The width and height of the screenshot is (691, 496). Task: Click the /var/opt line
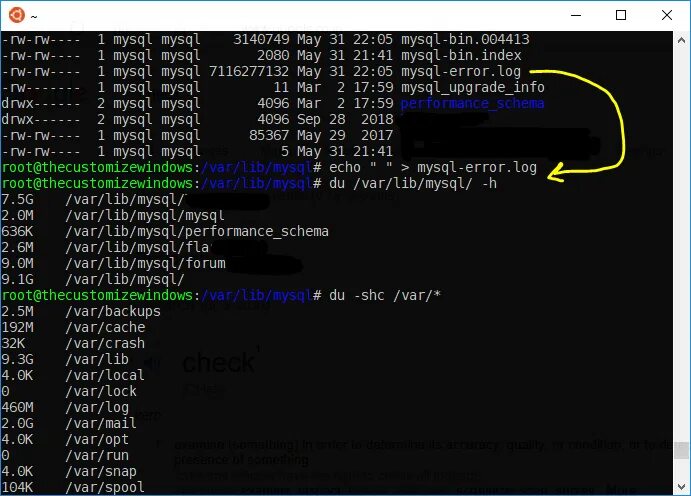pyautogui.click(x=97, y=439)
